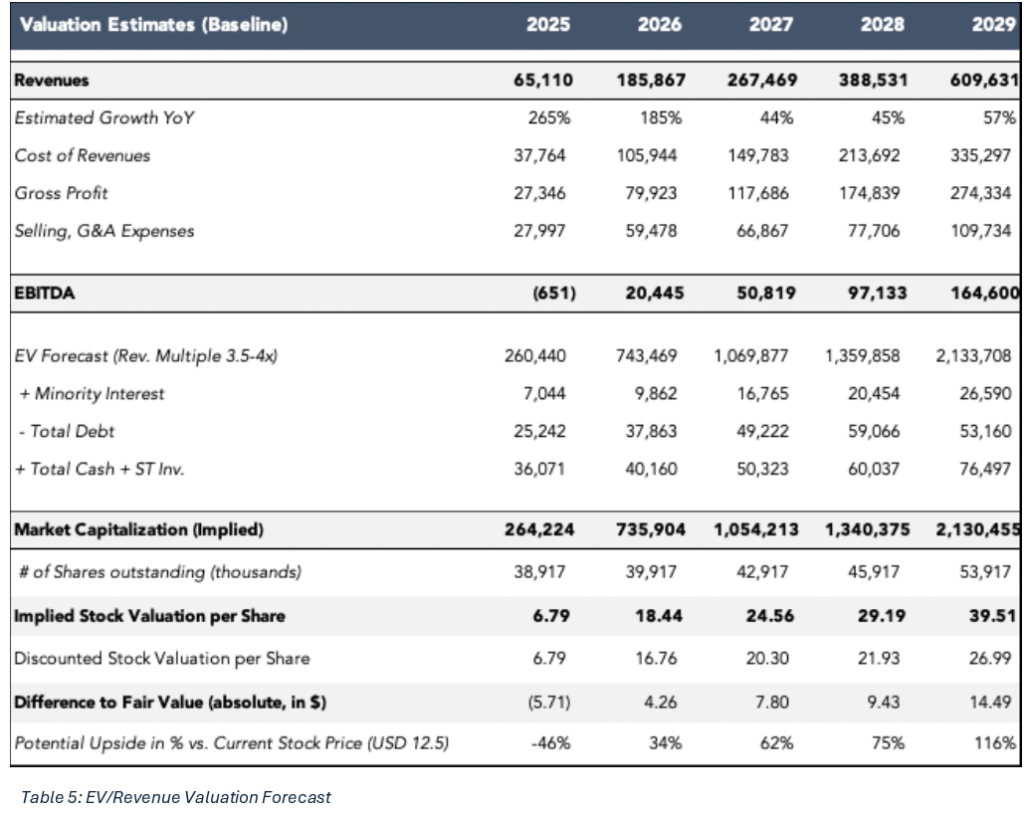Screen dimensions: 1024x814
Task: Click the 'Market Capitalization (Implied)' label
Action: [x=139, y=530]
